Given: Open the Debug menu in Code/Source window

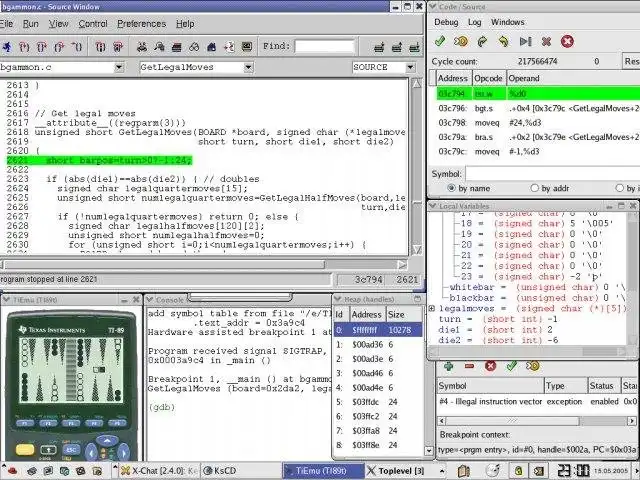Looking at the screenshot, I should tap(446, 22).
